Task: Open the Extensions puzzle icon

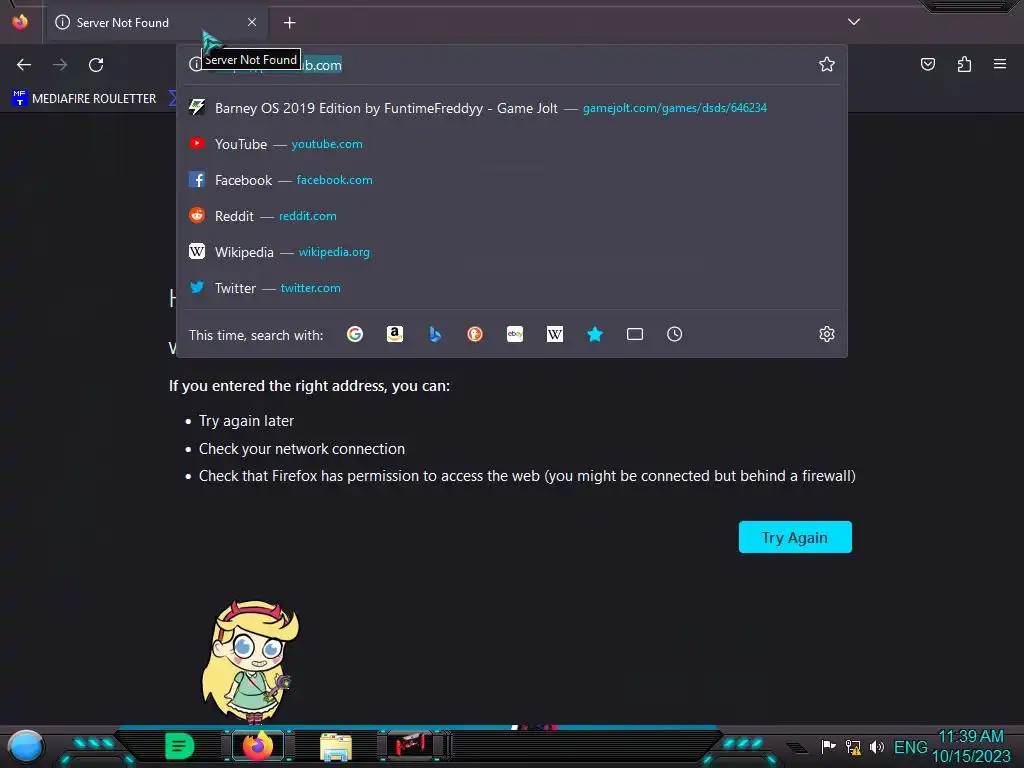Action: pos(964,64)
